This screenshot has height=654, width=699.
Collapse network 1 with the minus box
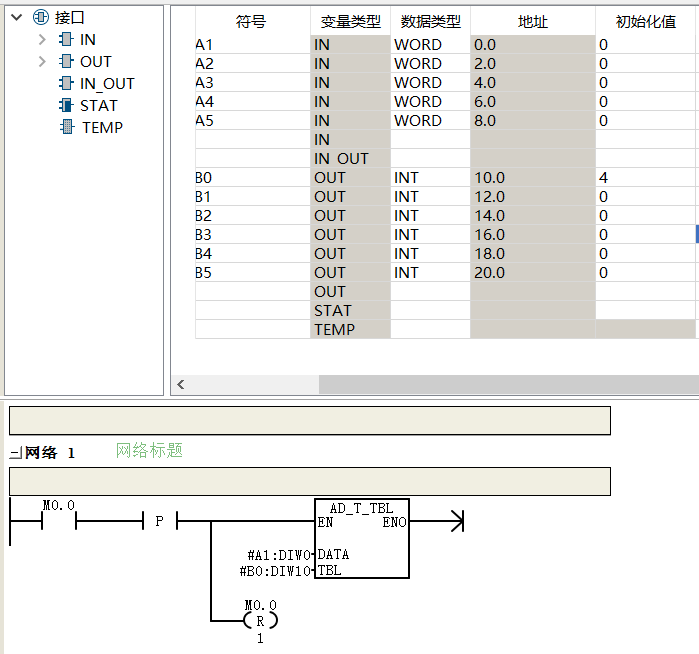[x=16, y=453]
